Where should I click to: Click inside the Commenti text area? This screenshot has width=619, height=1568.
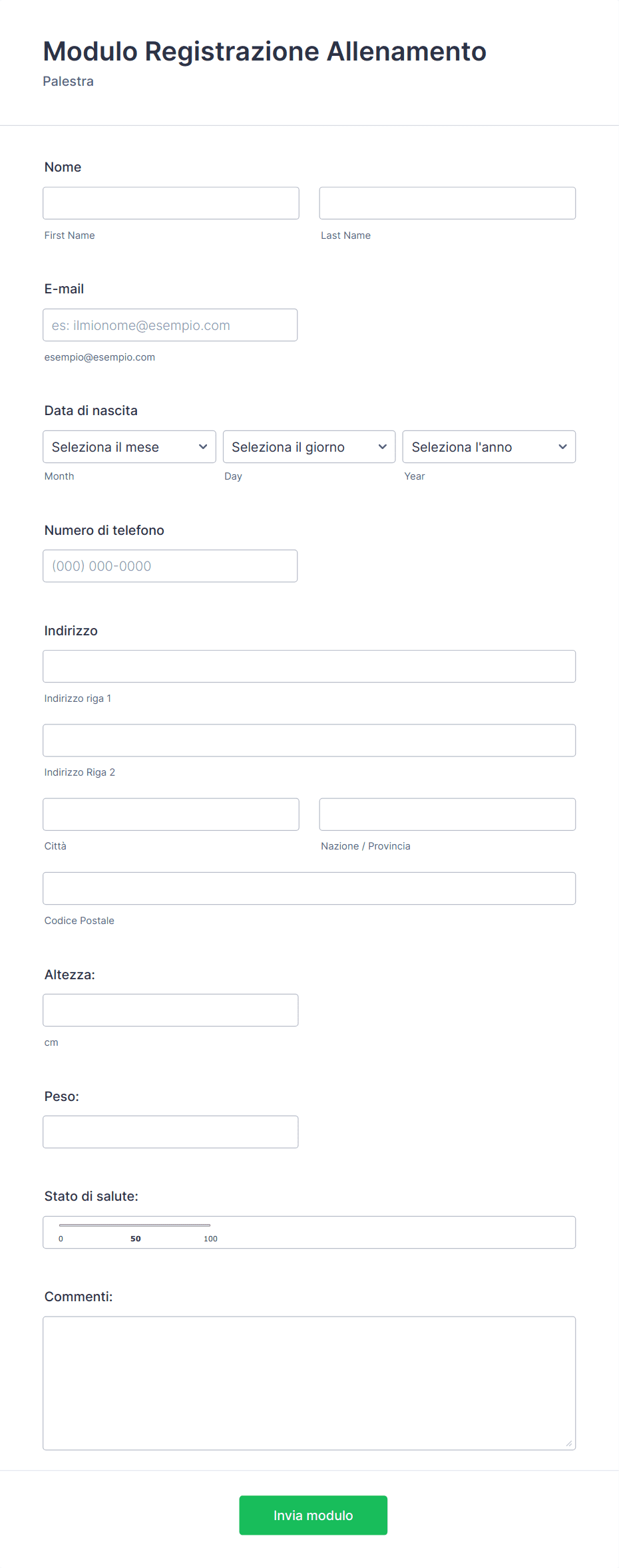(309, 1383)
